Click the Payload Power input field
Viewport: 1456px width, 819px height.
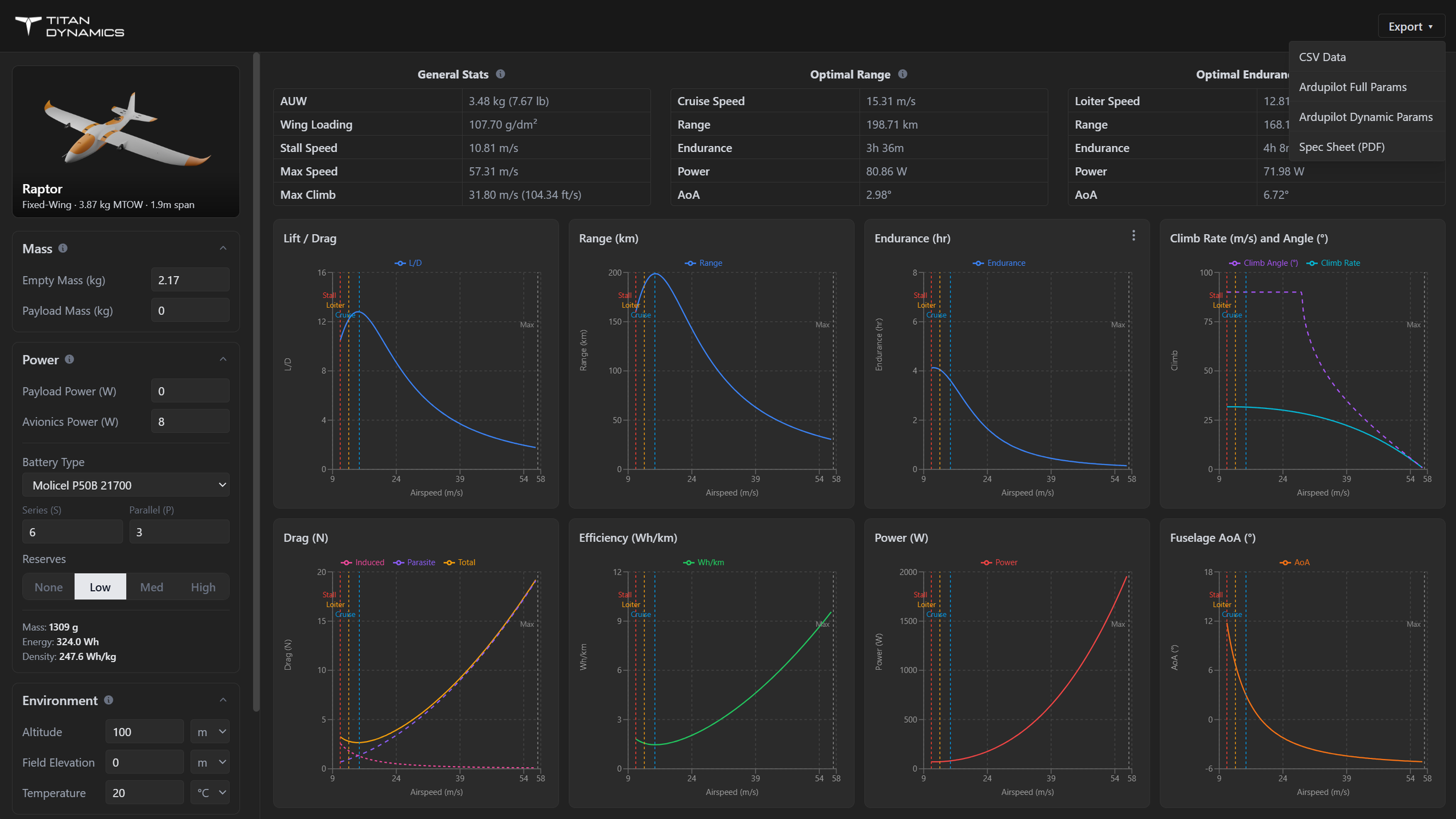point(190,391)
